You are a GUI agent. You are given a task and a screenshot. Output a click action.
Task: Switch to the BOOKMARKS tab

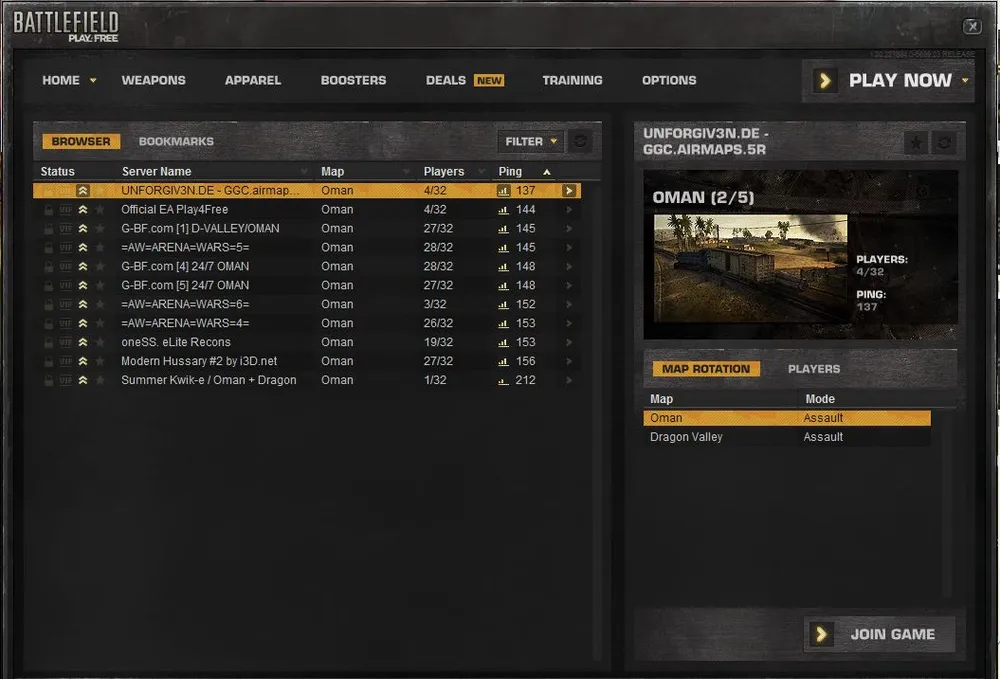point(176,142)
